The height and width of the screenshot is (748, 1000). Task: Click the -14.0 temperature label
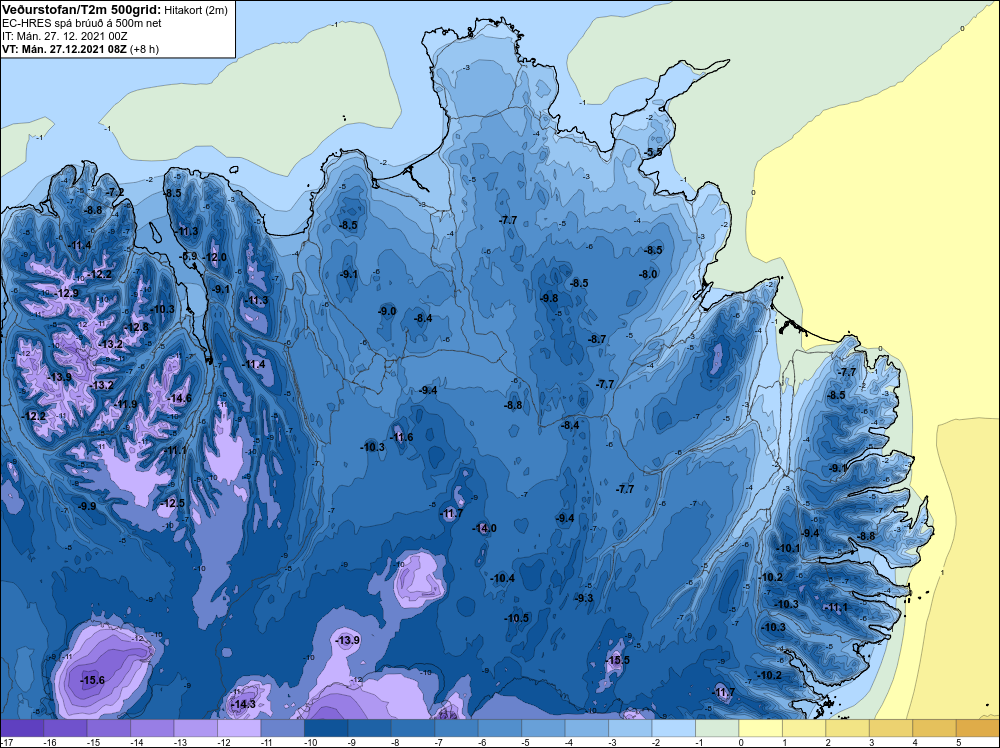coord(485,528)
